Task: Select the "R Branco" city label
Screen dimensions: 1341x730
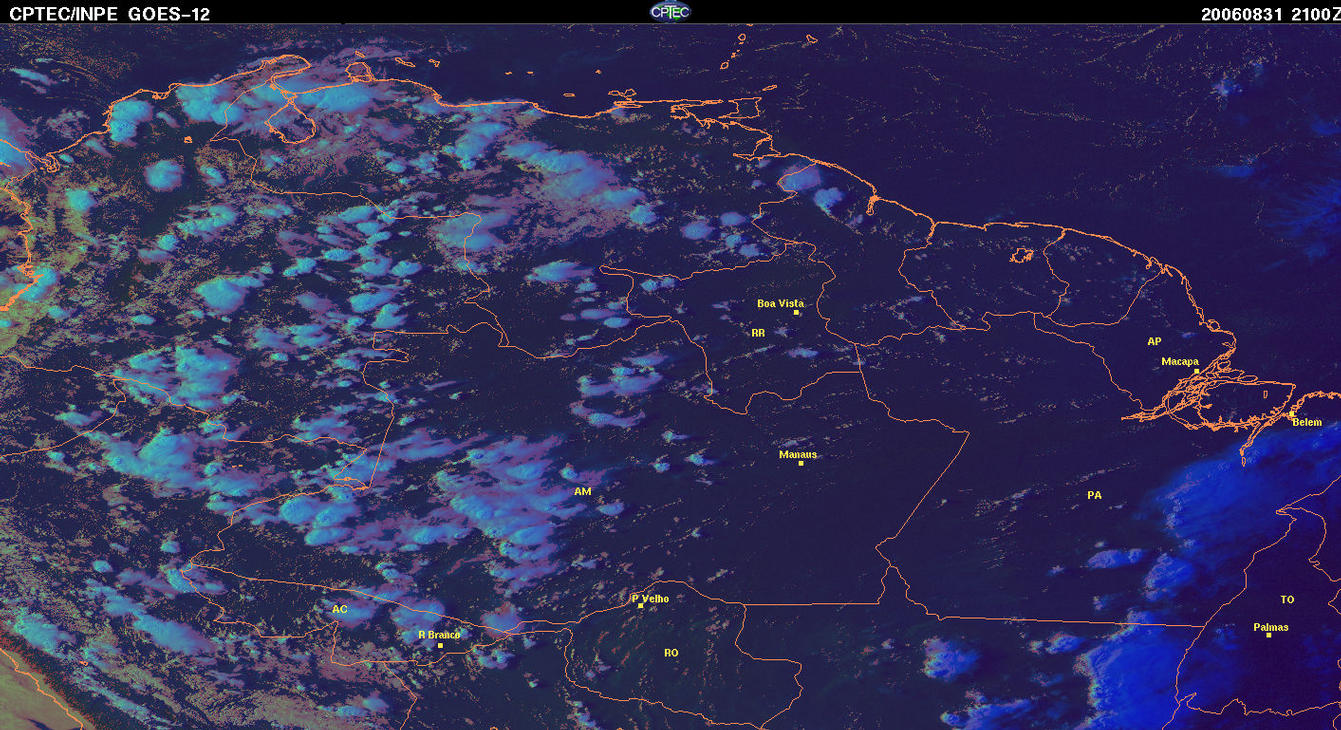Action: pyautogui.click(x=439, y=635)
